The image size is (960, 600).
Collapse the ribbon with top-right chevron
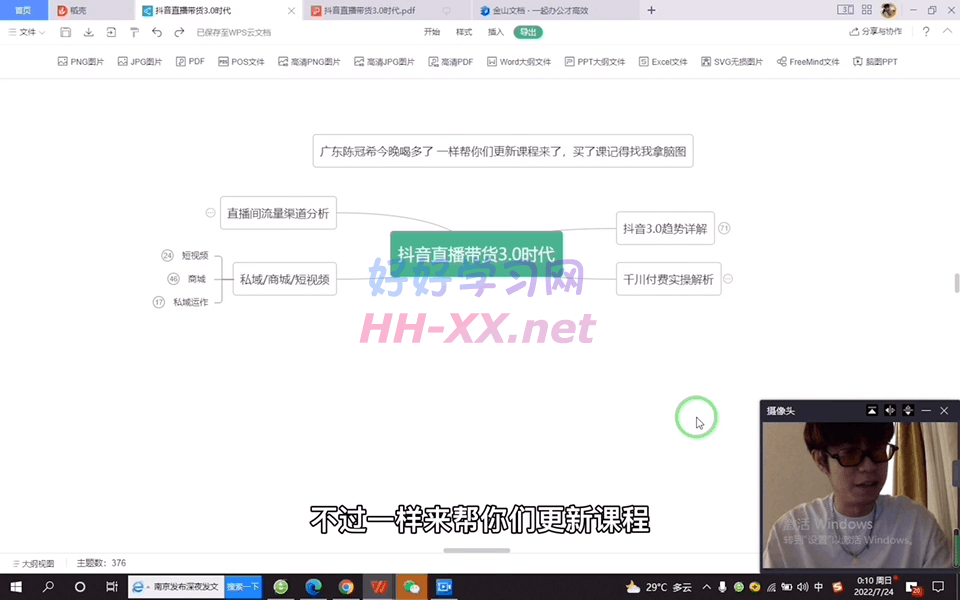pyautogui.click(x=948, y=32)
